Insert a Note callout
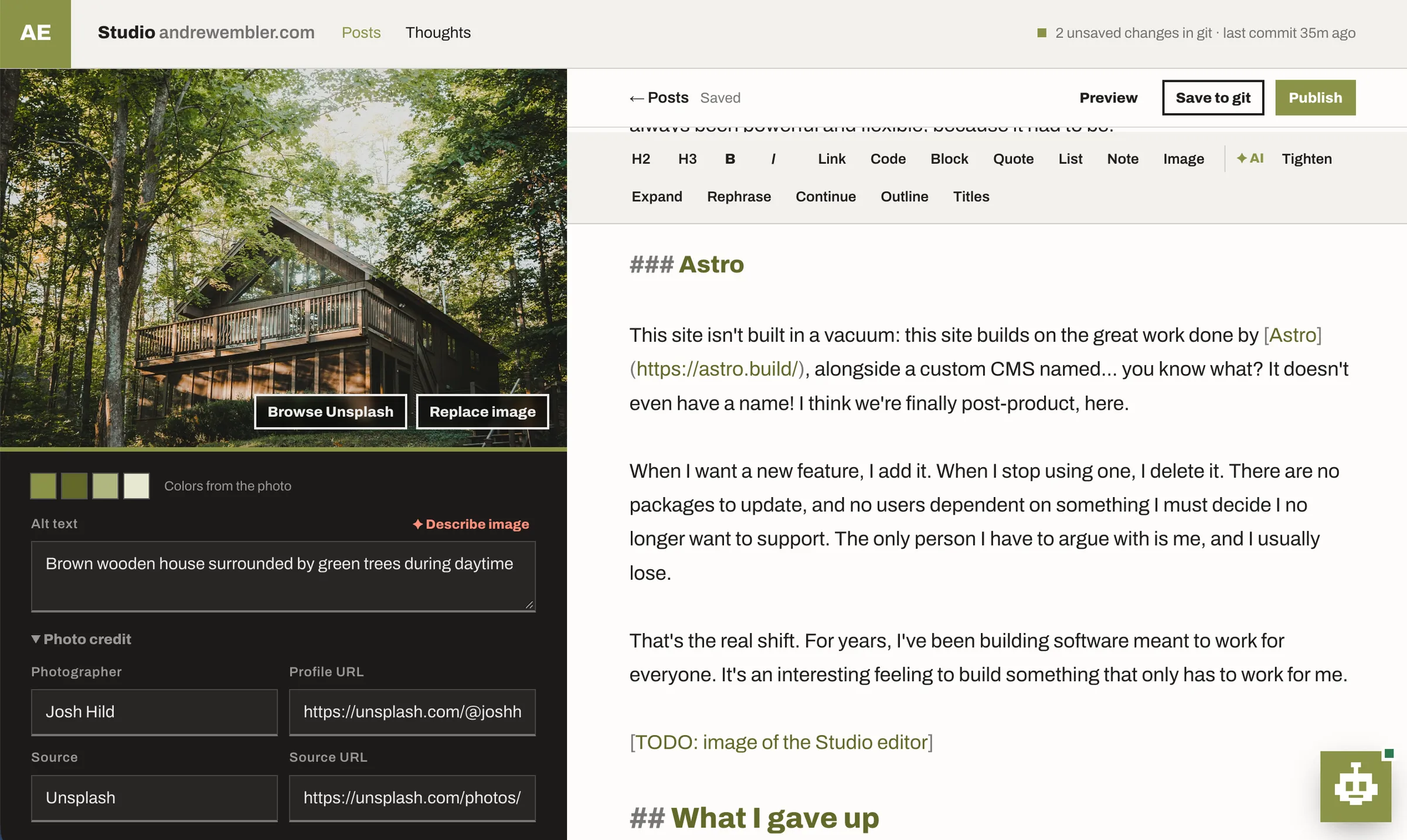 click(x=1123, y=159)
